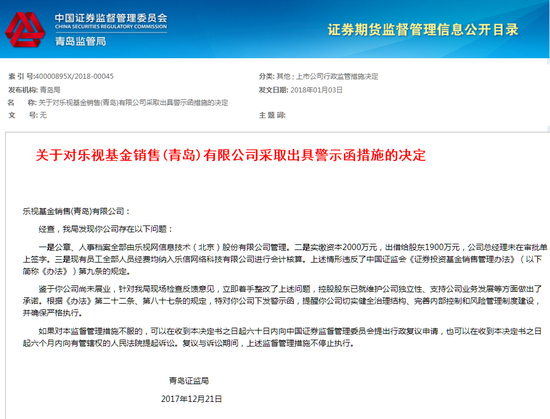Screen dimensions: 550x419
Task: Click the English CHINA SECURITIES REGULATORY COMMISSION text
Action: pos(111,27)
